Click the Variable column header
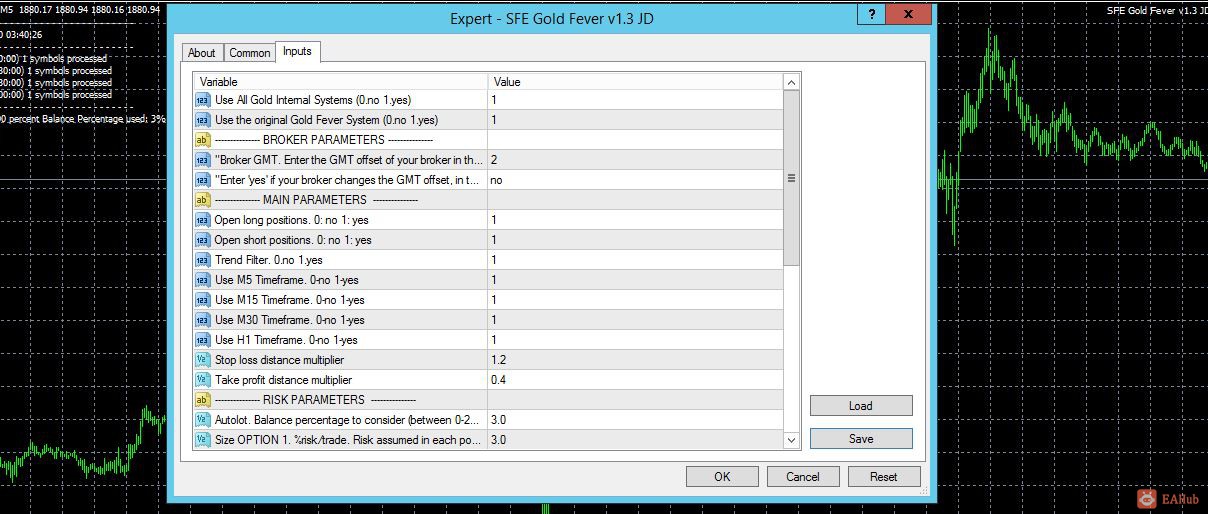The image size is (1208, 514). (340, 82)
